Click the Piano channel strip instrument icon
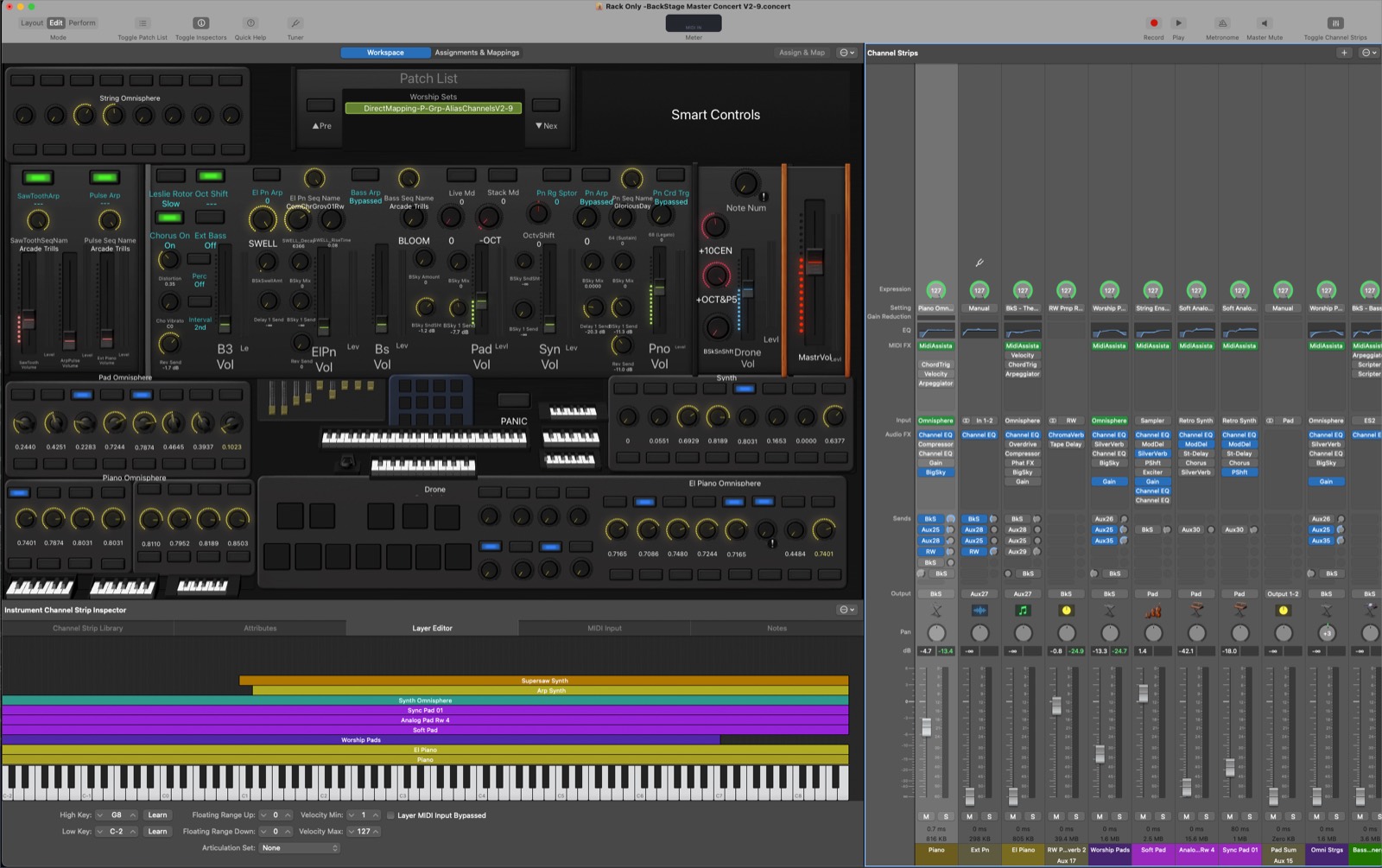1382x868 pixels. pos(936,611)
